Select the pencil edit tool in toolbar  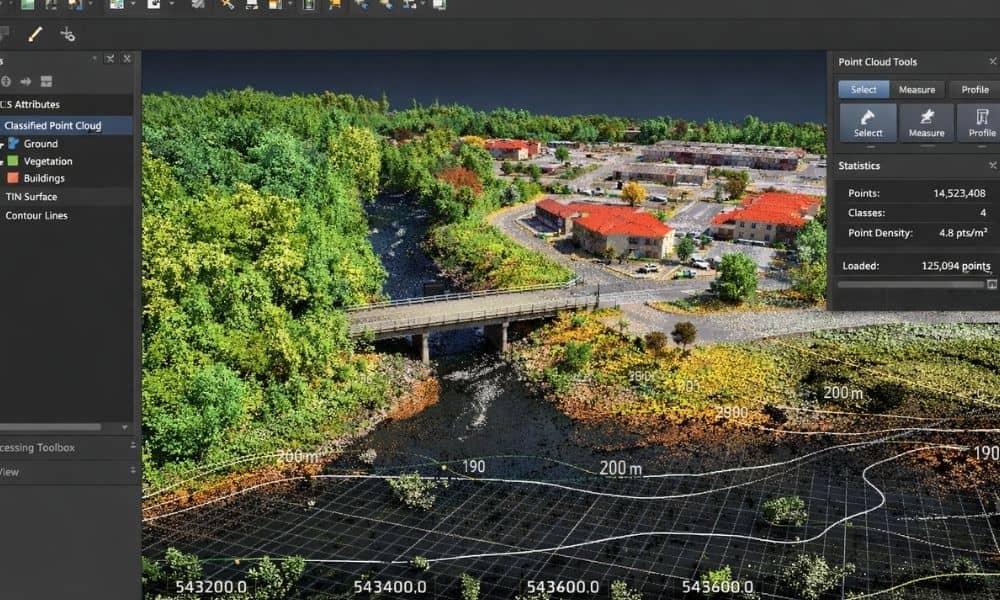click(35, 34)
